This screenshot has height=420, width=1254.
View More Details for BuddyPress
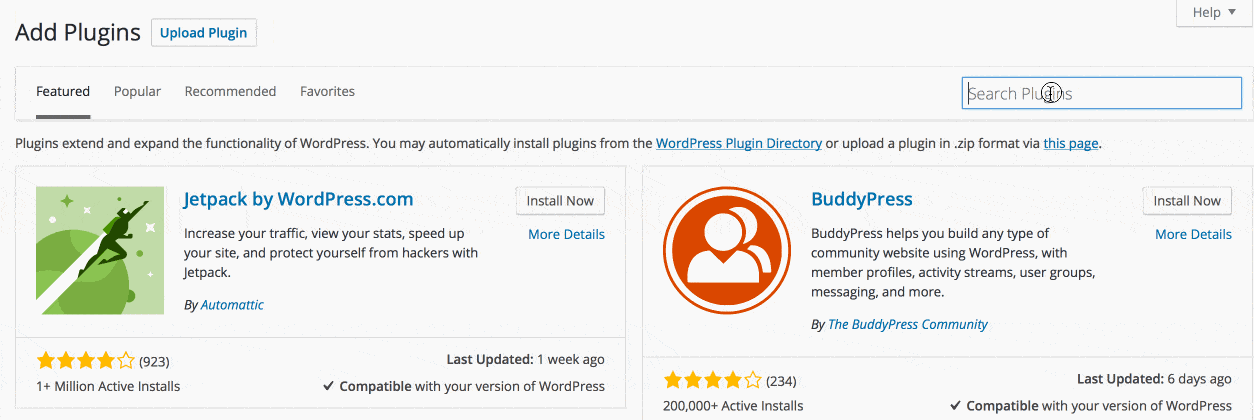(1193, 234)
